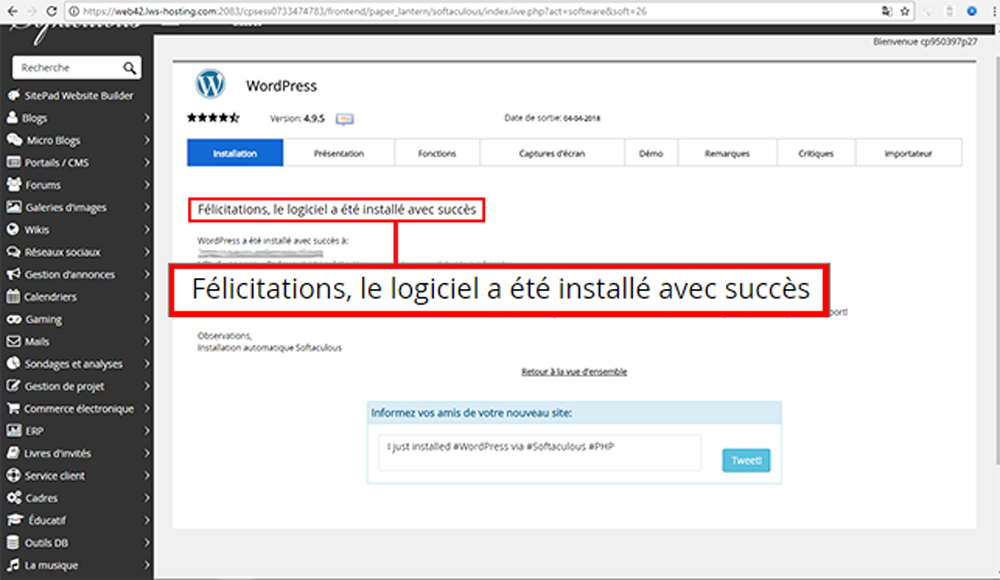Bookmark page with the star icon

[x=904, y=11]
